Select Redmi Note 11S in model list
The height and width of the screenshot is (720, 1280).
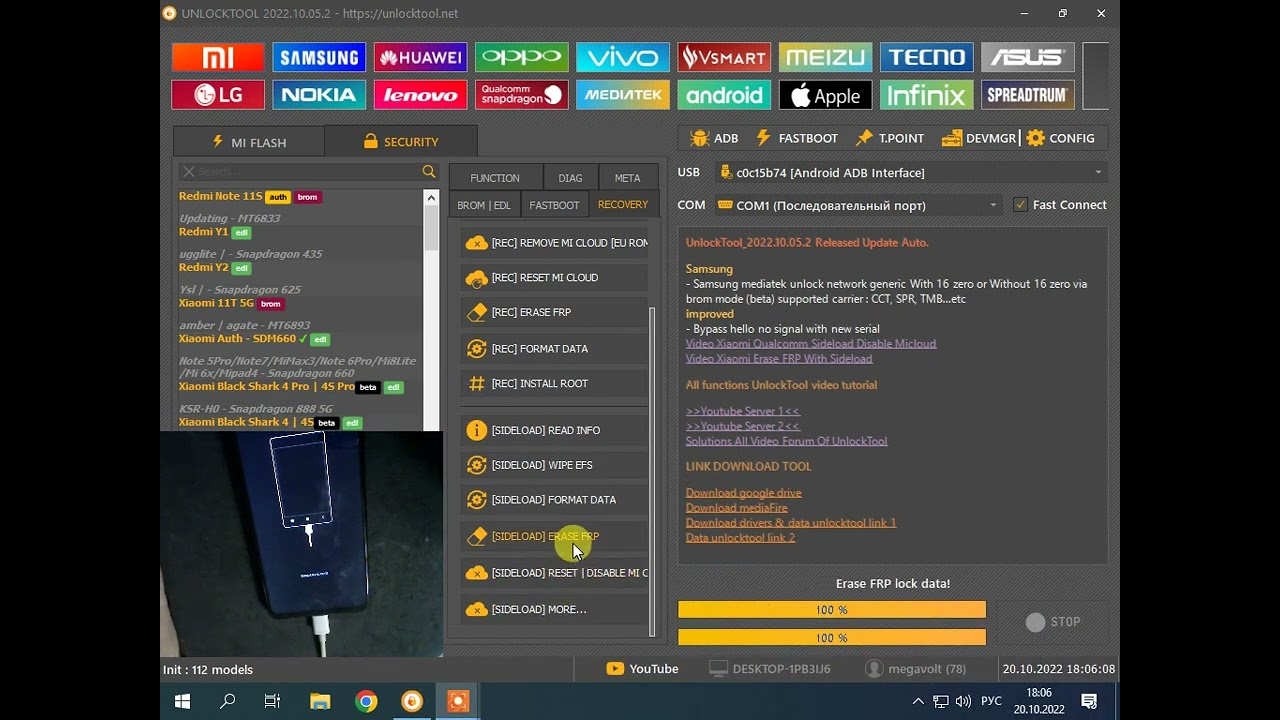tap(220, 197)
